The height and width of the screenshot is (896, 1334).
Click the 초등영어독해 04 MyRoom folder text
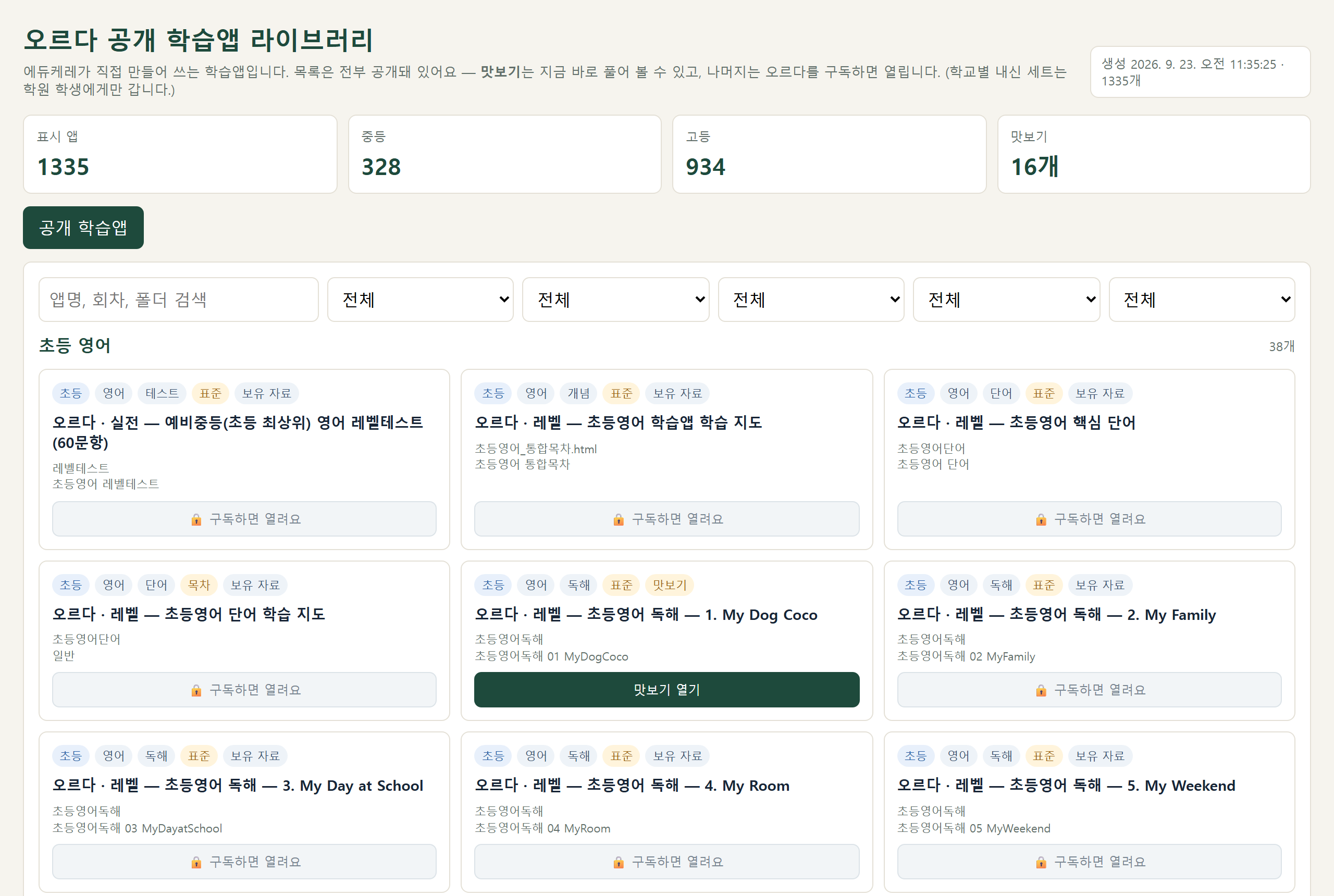[542, 828]
